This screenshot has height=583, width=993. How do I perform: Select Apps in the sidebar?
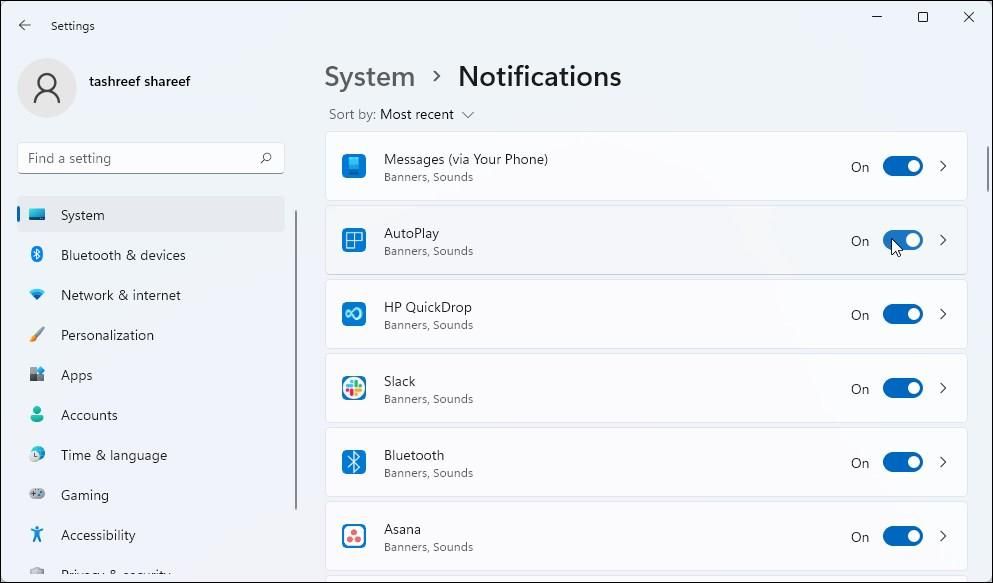[x=151, y=374]
